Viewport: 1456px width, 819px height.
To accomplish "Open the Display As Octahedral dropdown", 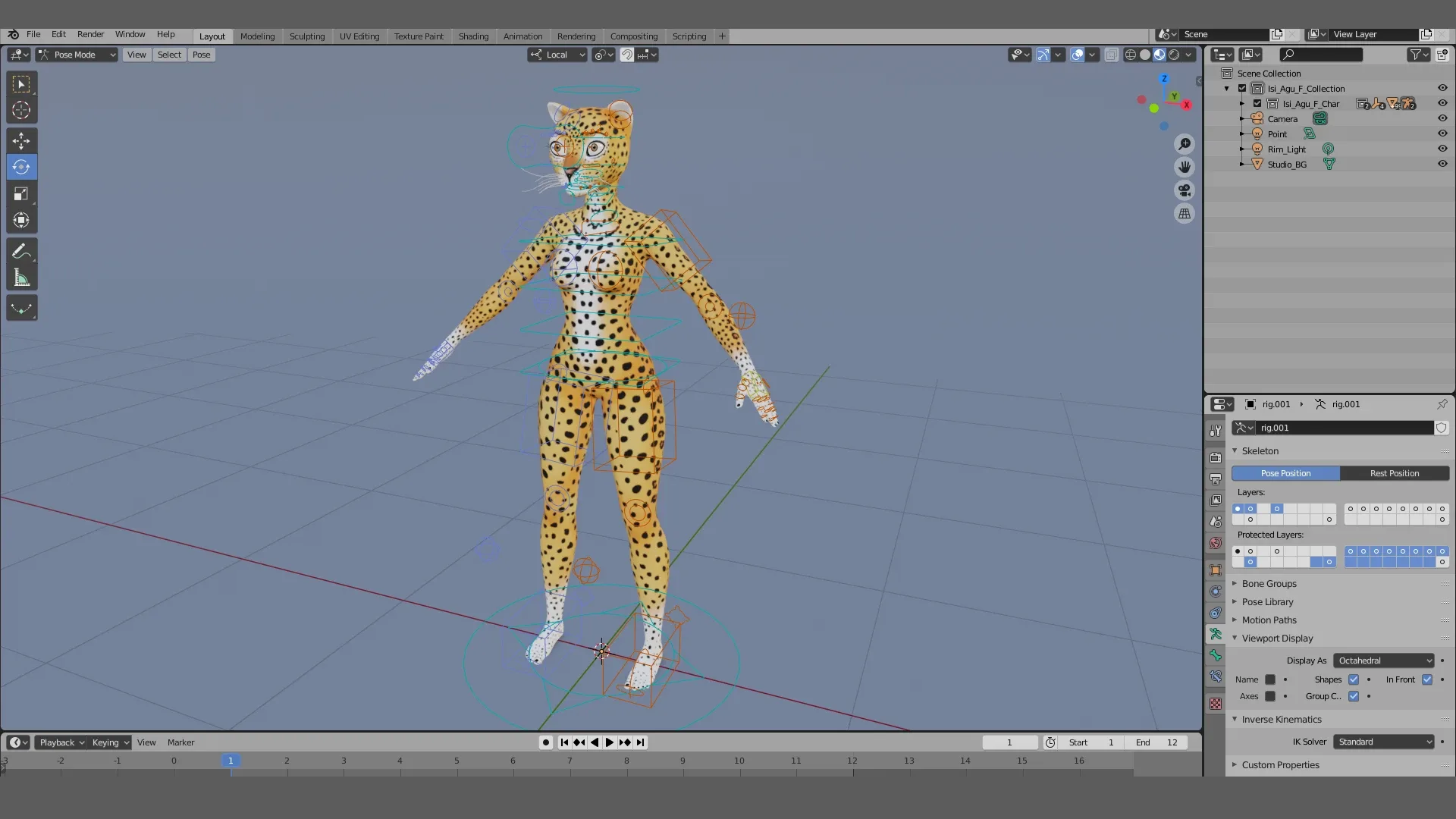I will coord(1384,661).
